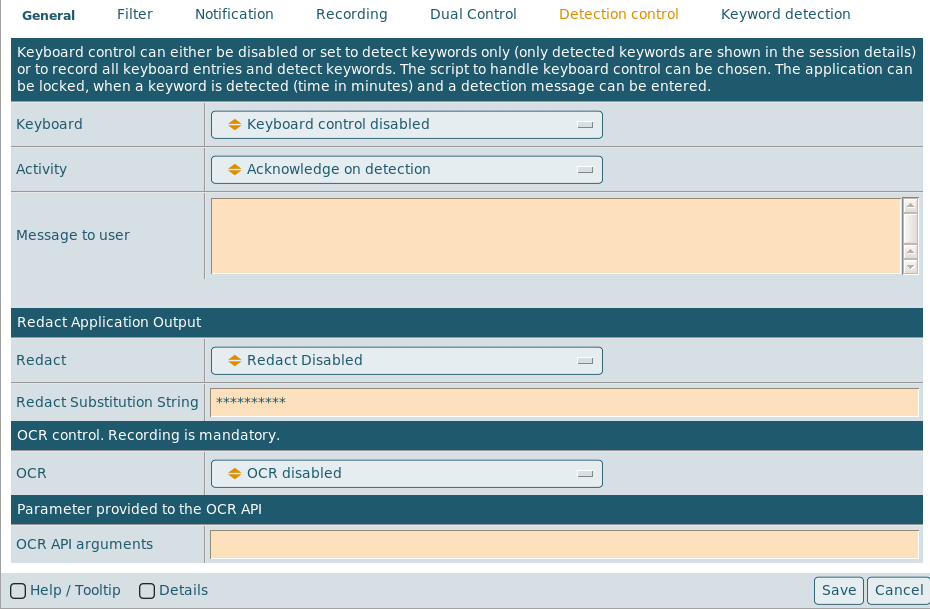Switch to the General tab
Screen dimensions: 930x609
coord(48,15)
